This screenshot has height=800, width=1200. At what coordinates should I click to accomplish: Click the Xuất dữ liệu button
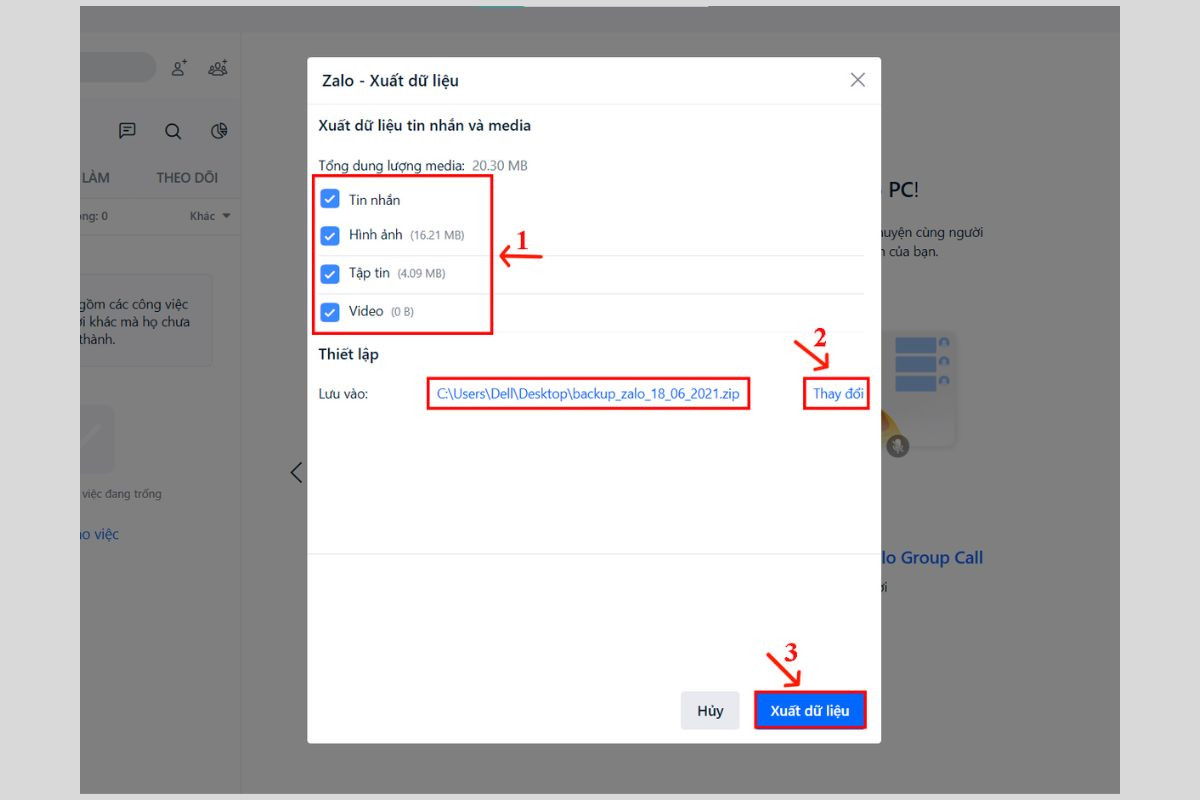(x=810, y=710)
